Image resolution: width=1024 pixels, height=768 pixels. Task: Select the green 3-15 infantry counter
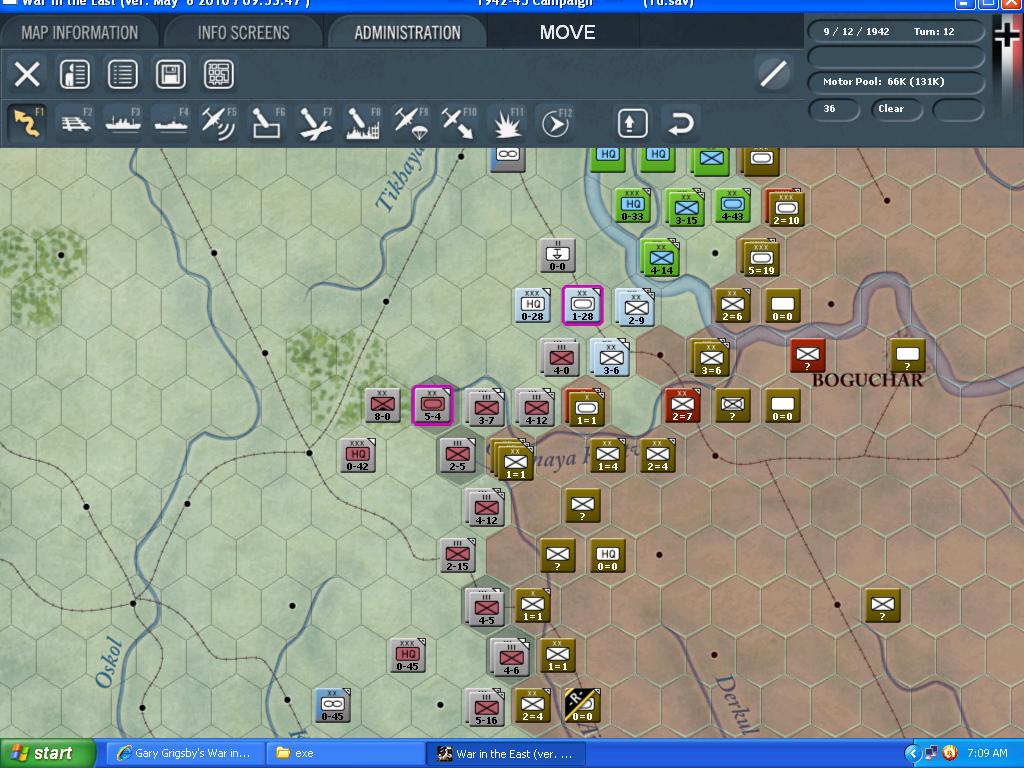tap(684, 207)
